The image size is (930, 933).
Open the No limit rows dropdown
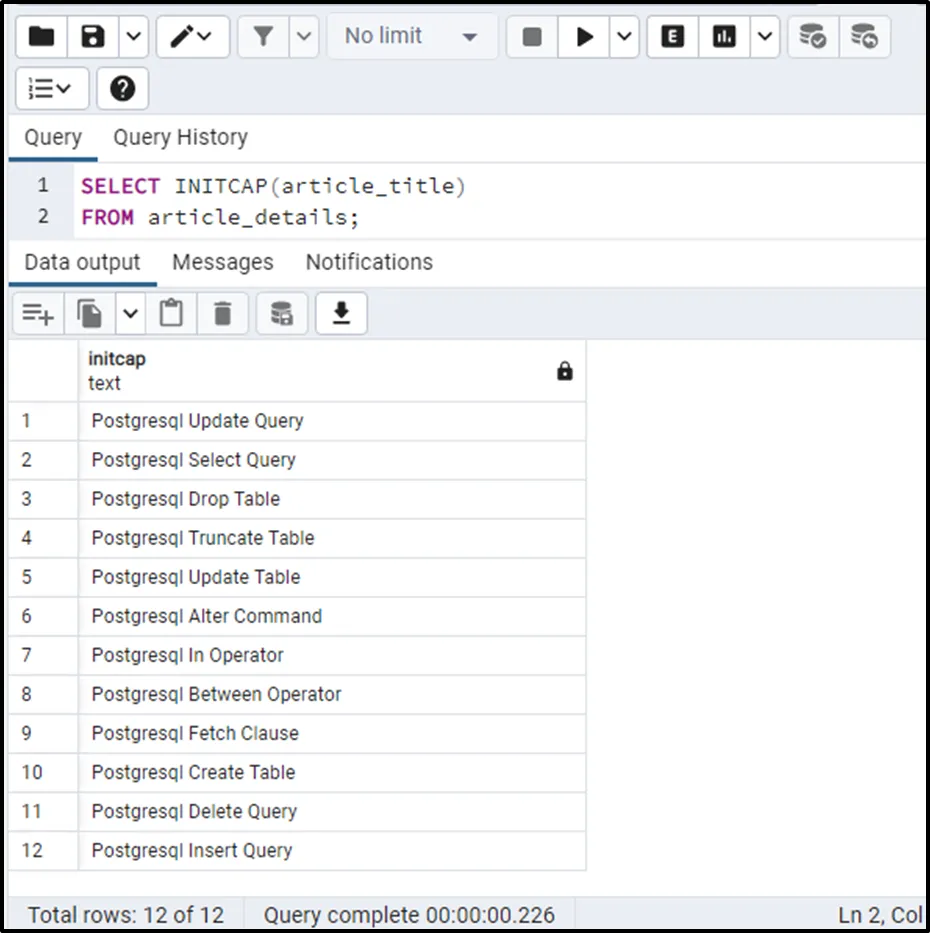(411, 37)
